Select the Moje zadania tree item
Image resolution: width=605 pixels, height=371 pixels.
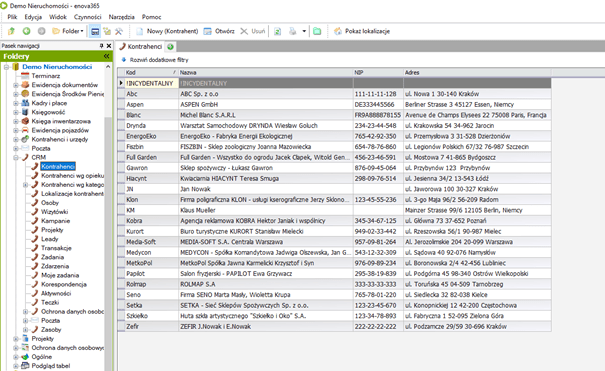pos(60,275)
